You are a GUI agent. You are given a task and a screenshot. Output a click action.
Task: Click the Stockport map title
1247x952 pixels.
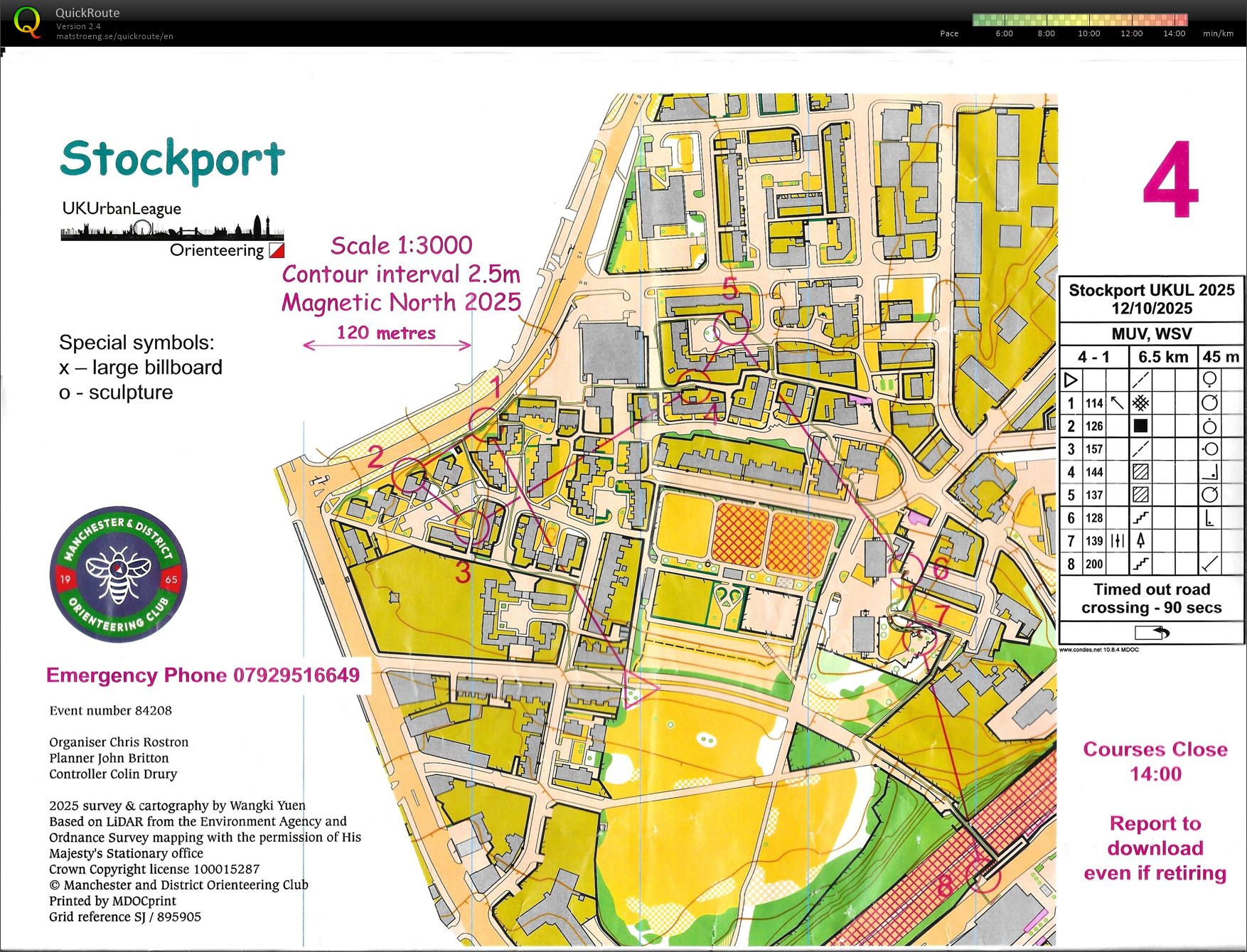tap(173, 158)
